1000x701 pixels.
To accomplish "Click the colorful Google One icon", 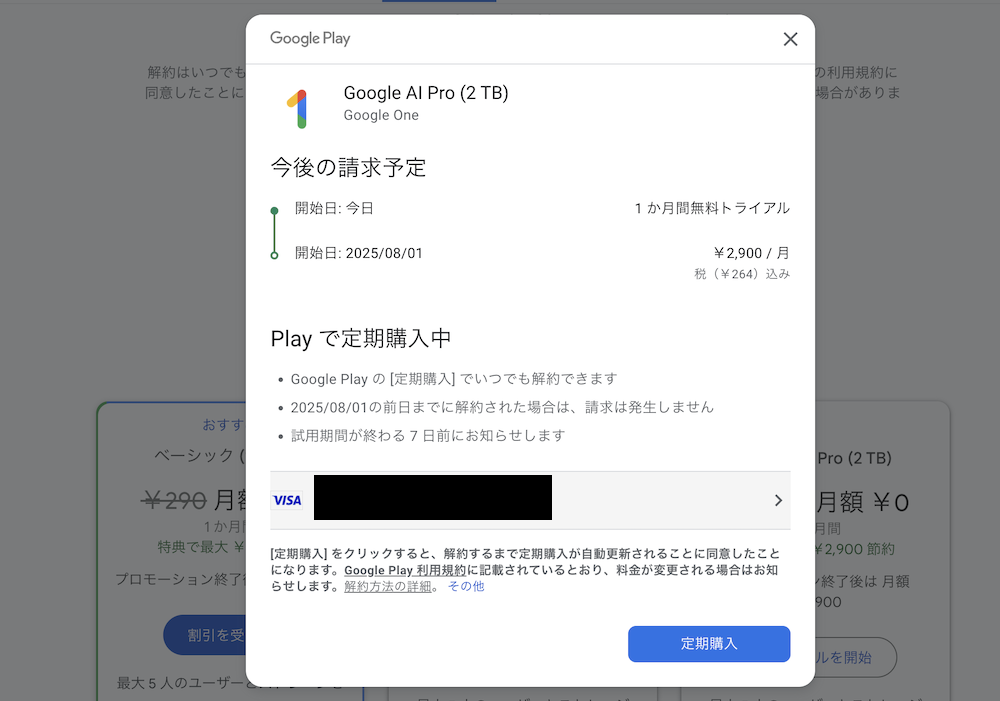I will click(x=298, y=108).
